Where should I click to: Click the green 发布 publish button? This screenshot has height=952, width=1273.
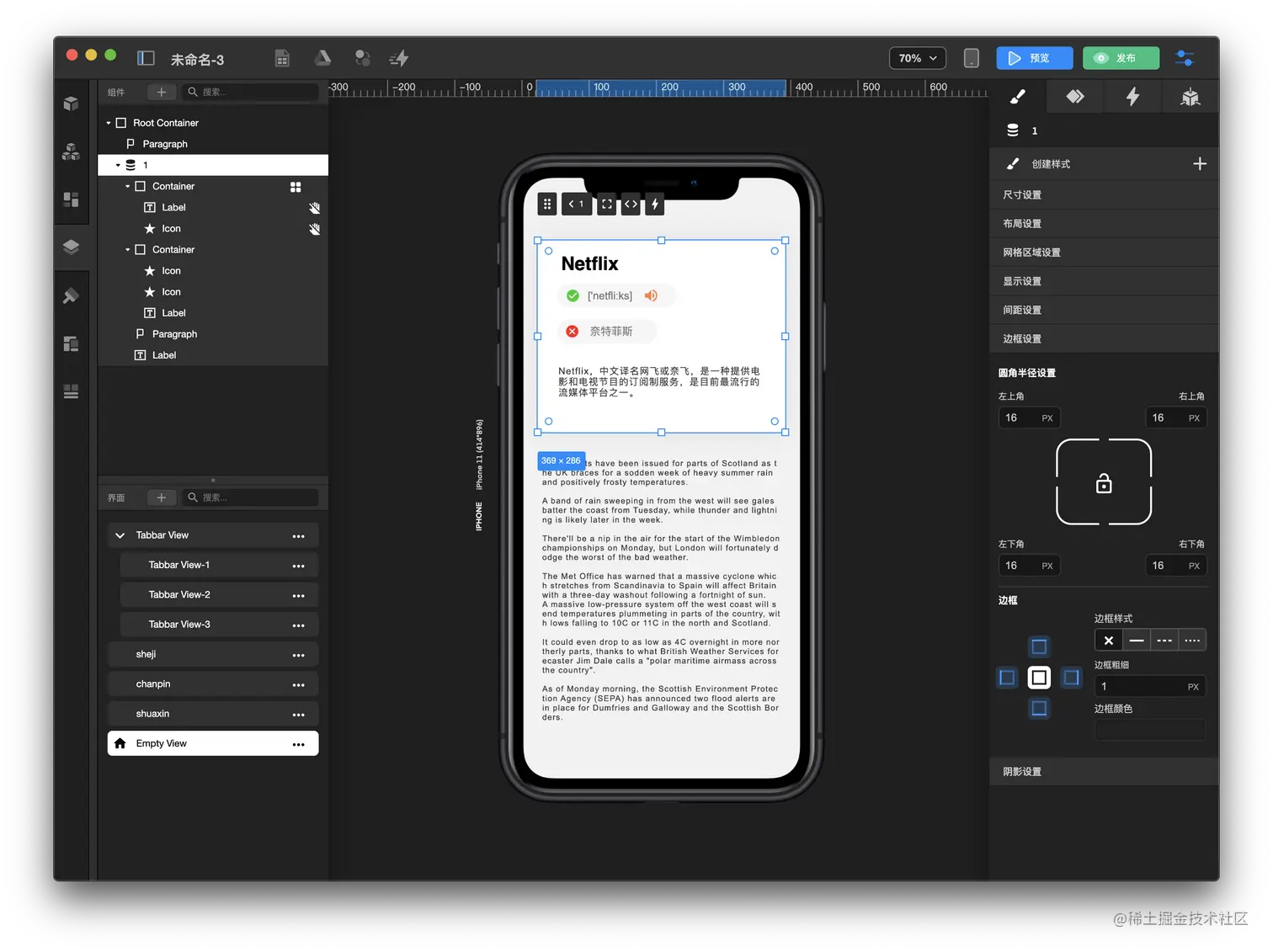1121,58
